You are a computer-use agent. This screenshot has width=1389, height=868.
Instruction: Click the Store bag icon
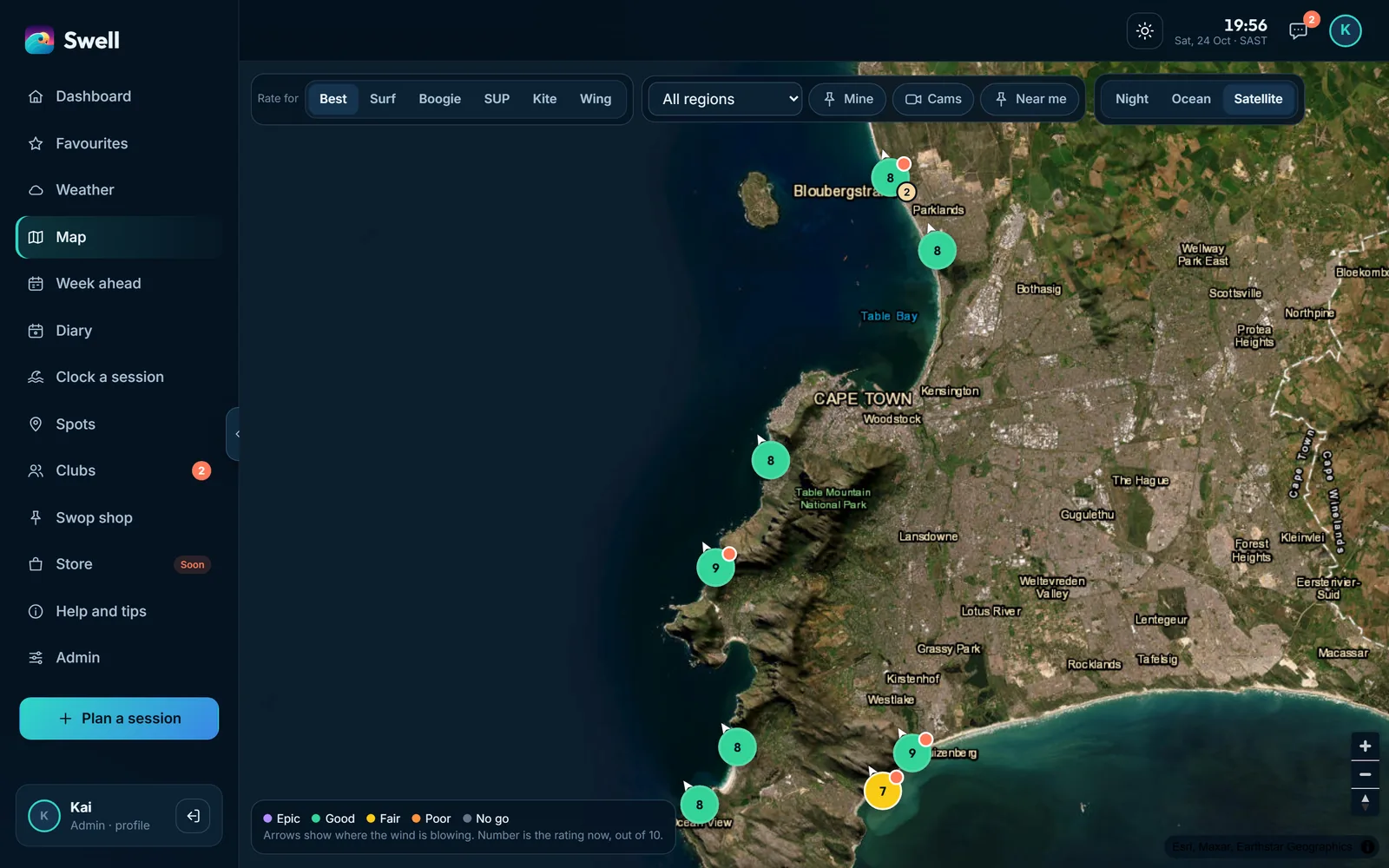coord(36,564)
